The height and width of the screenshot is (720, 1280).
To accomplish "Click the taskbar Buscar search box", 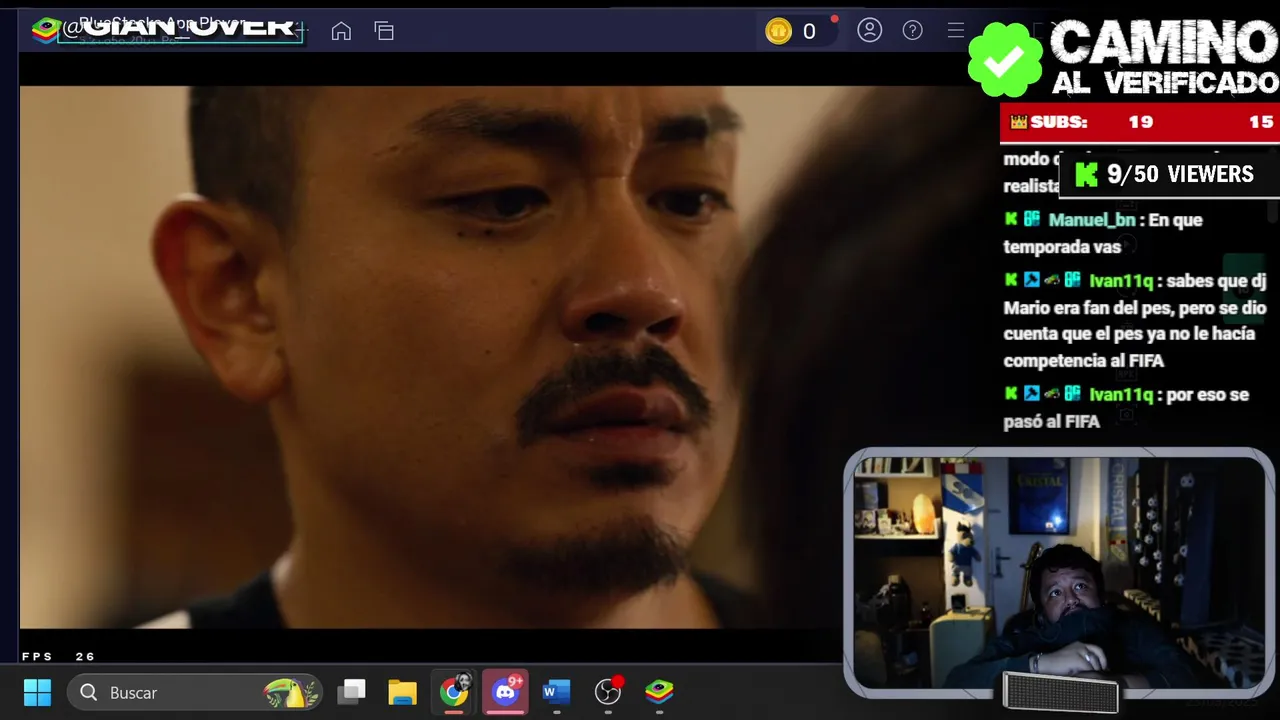I will [195, 692].
